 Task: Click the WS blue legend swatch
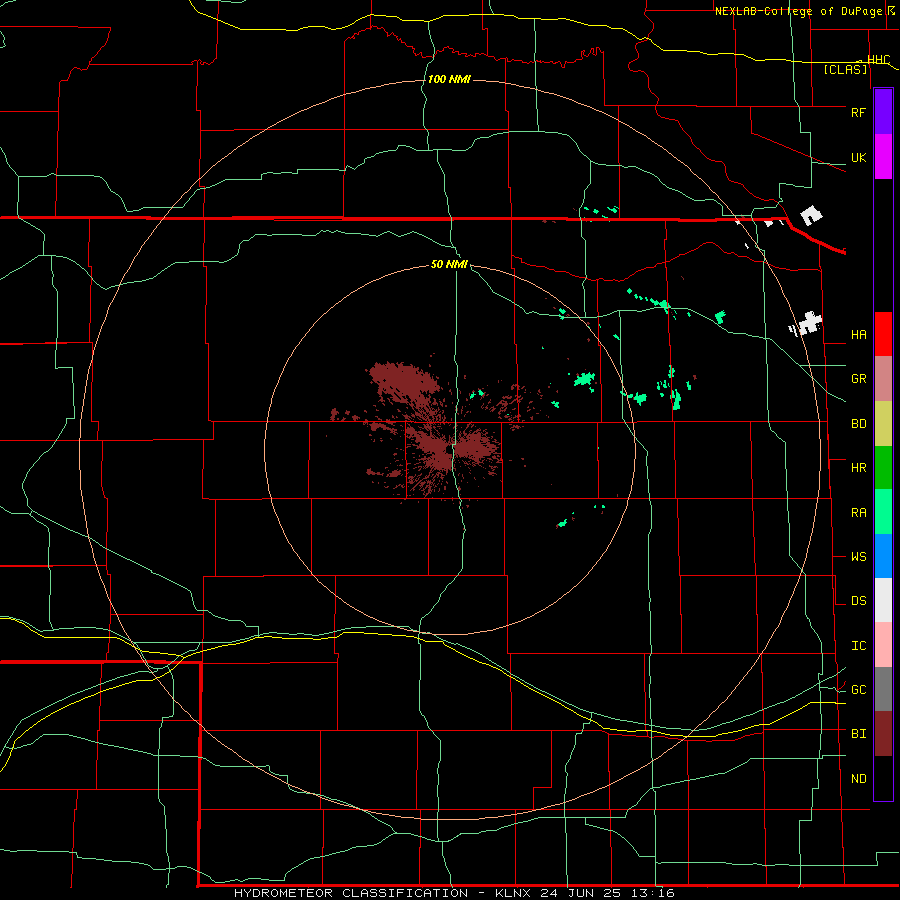point(883,556)
